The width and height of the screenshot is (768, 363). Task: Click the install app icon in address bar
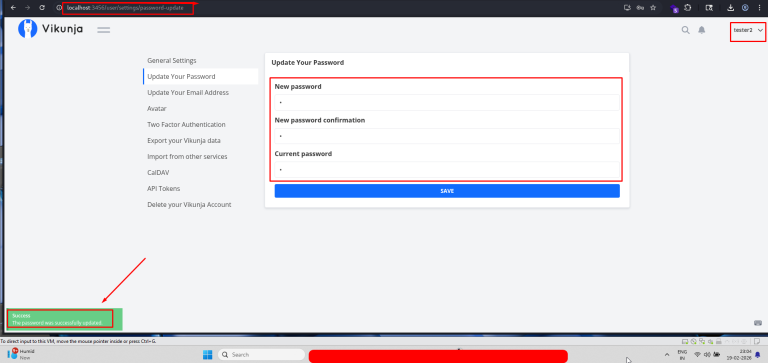point(627,7)
